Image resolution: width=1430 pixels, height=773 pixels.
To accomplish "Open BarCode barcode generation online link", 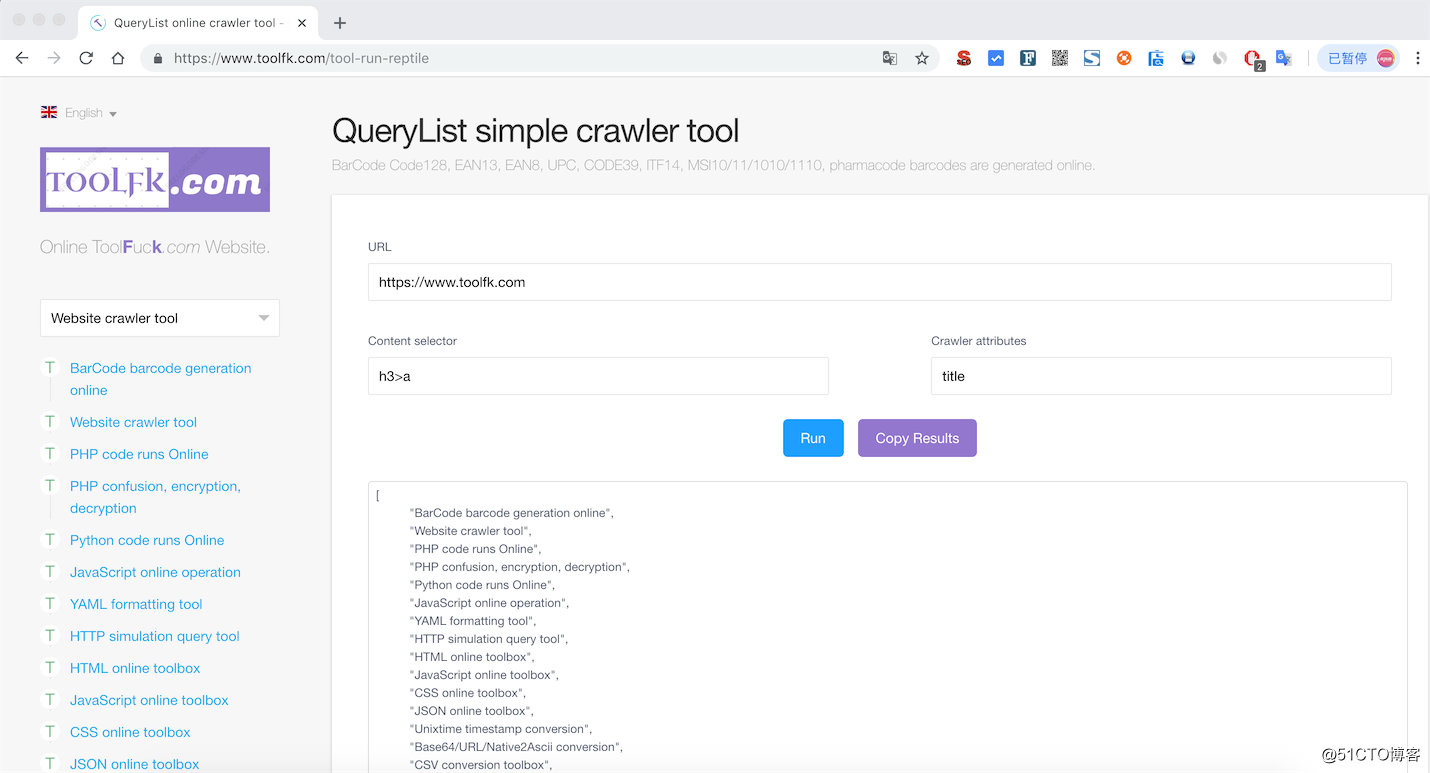I will (161, 379).
